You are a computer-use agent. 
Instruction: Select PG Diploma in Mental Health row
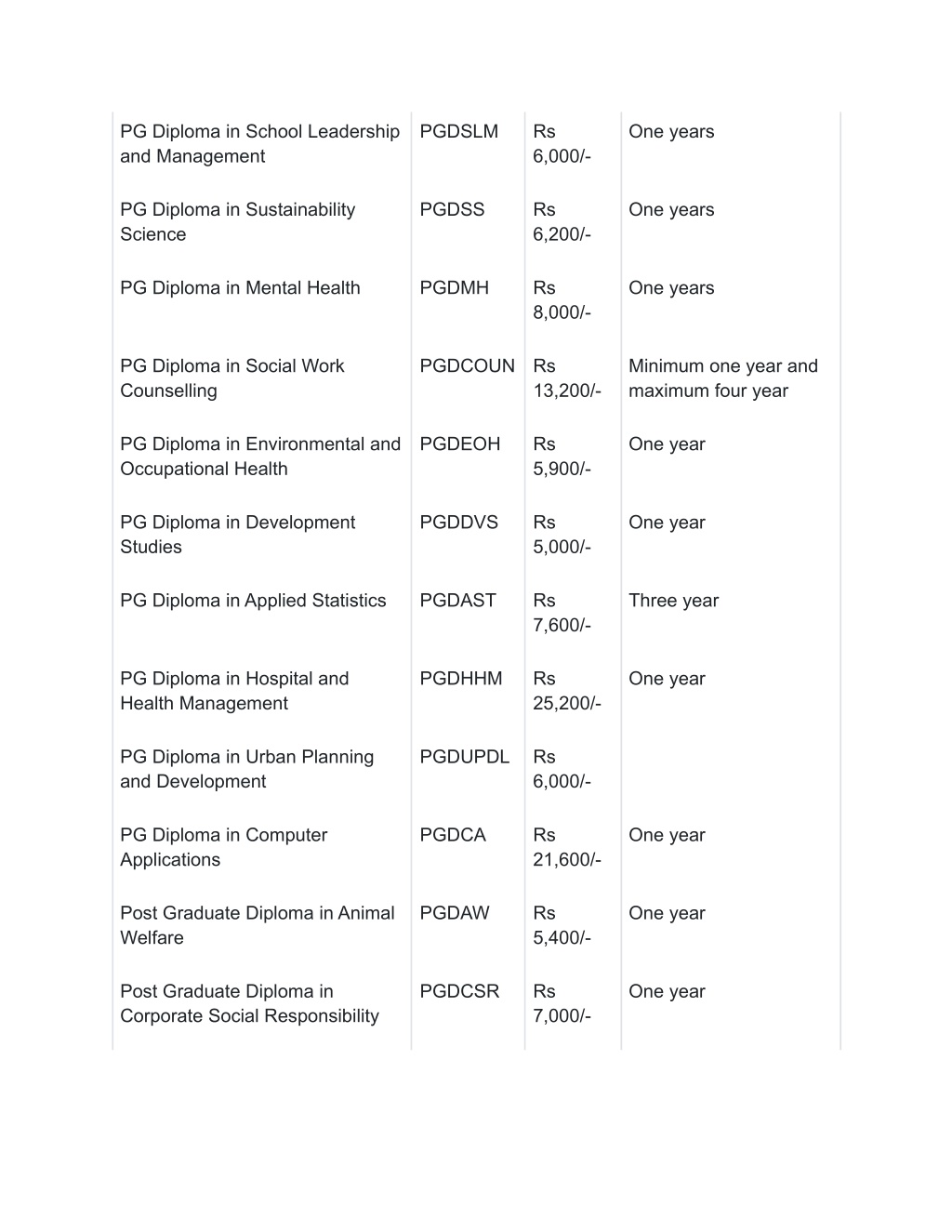pos(476,300)
